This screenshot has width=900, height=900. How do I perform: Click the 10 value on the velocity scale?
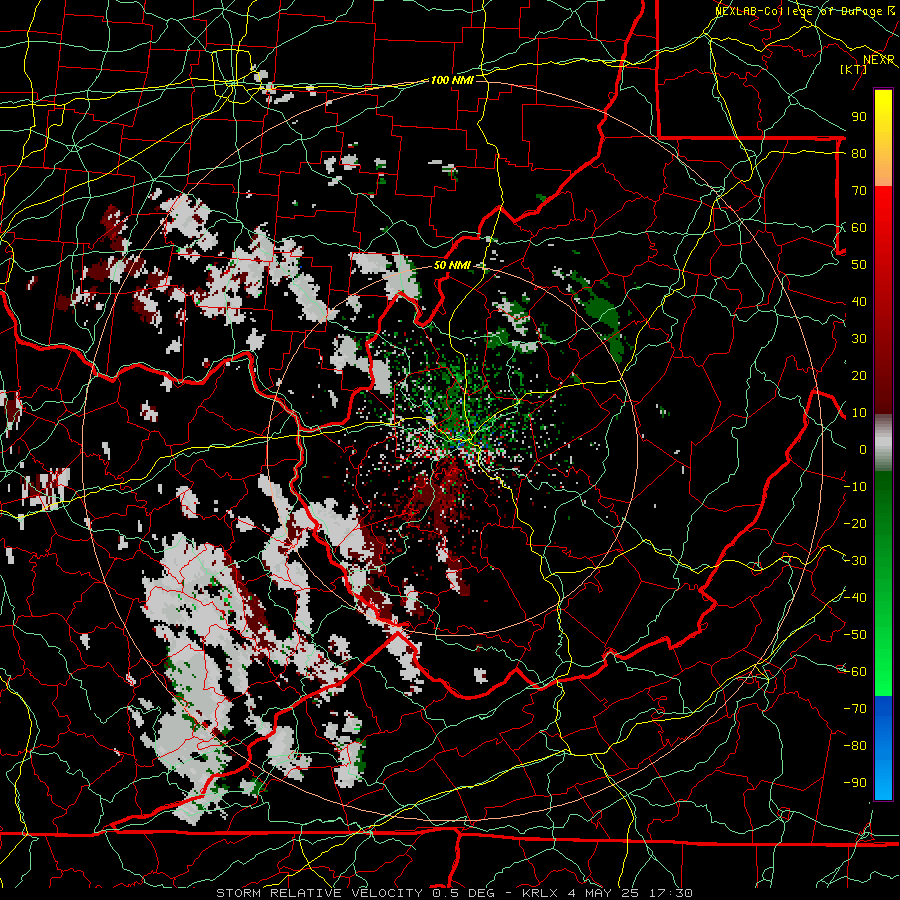click(859, 413)
